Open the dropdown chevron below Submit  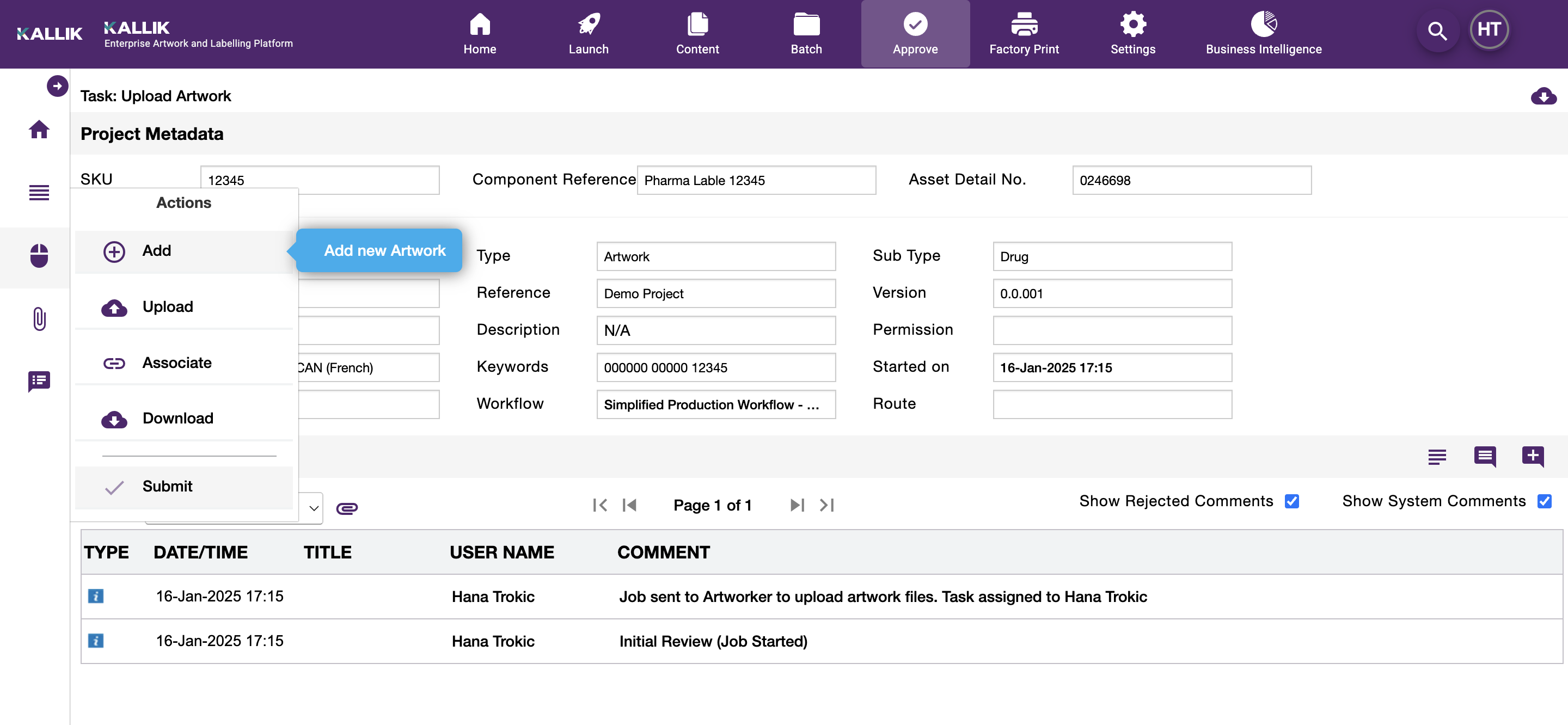coord(314,508)
